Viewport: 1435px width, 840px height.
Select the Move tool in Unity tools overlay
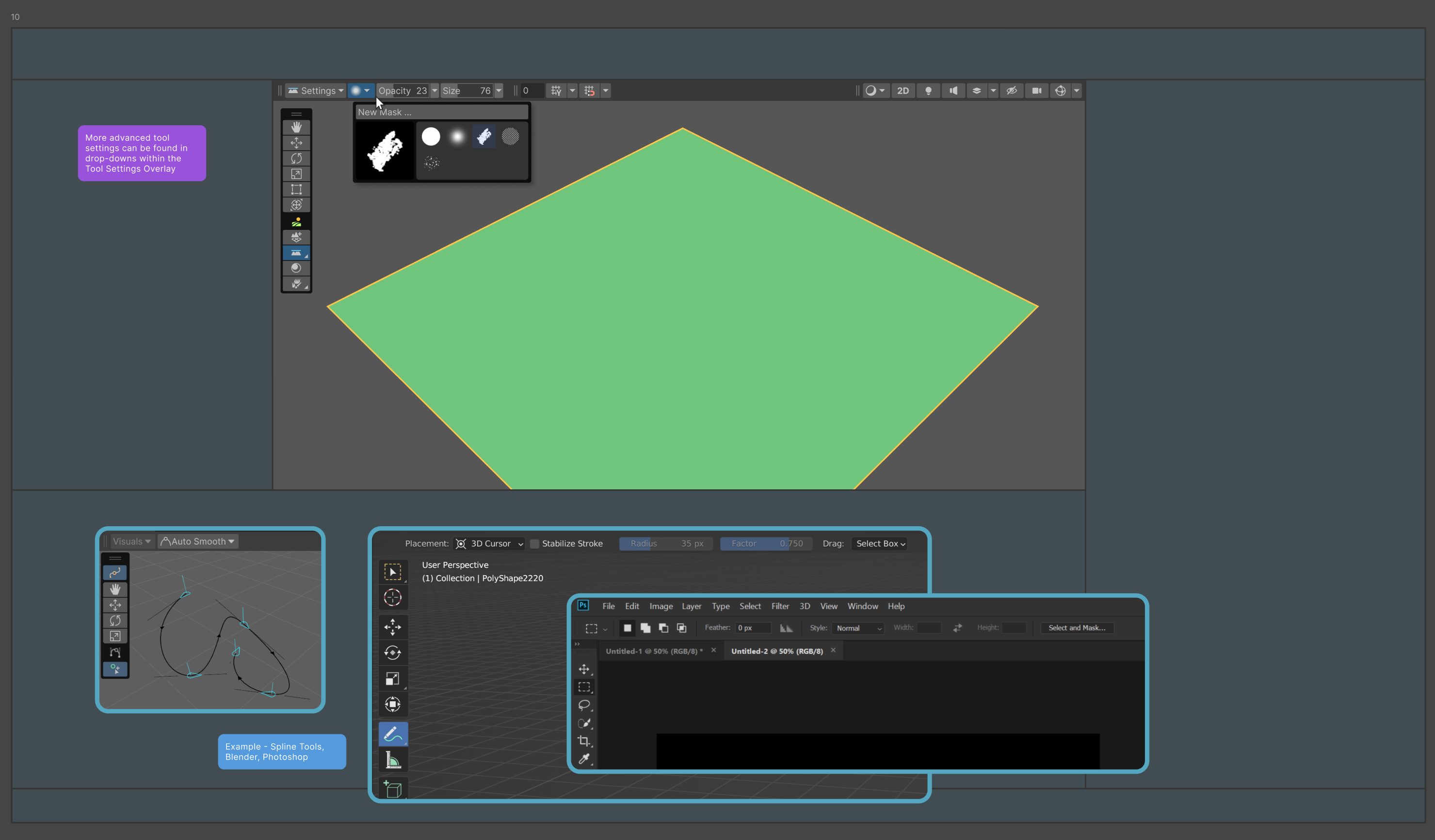[296, 143]
